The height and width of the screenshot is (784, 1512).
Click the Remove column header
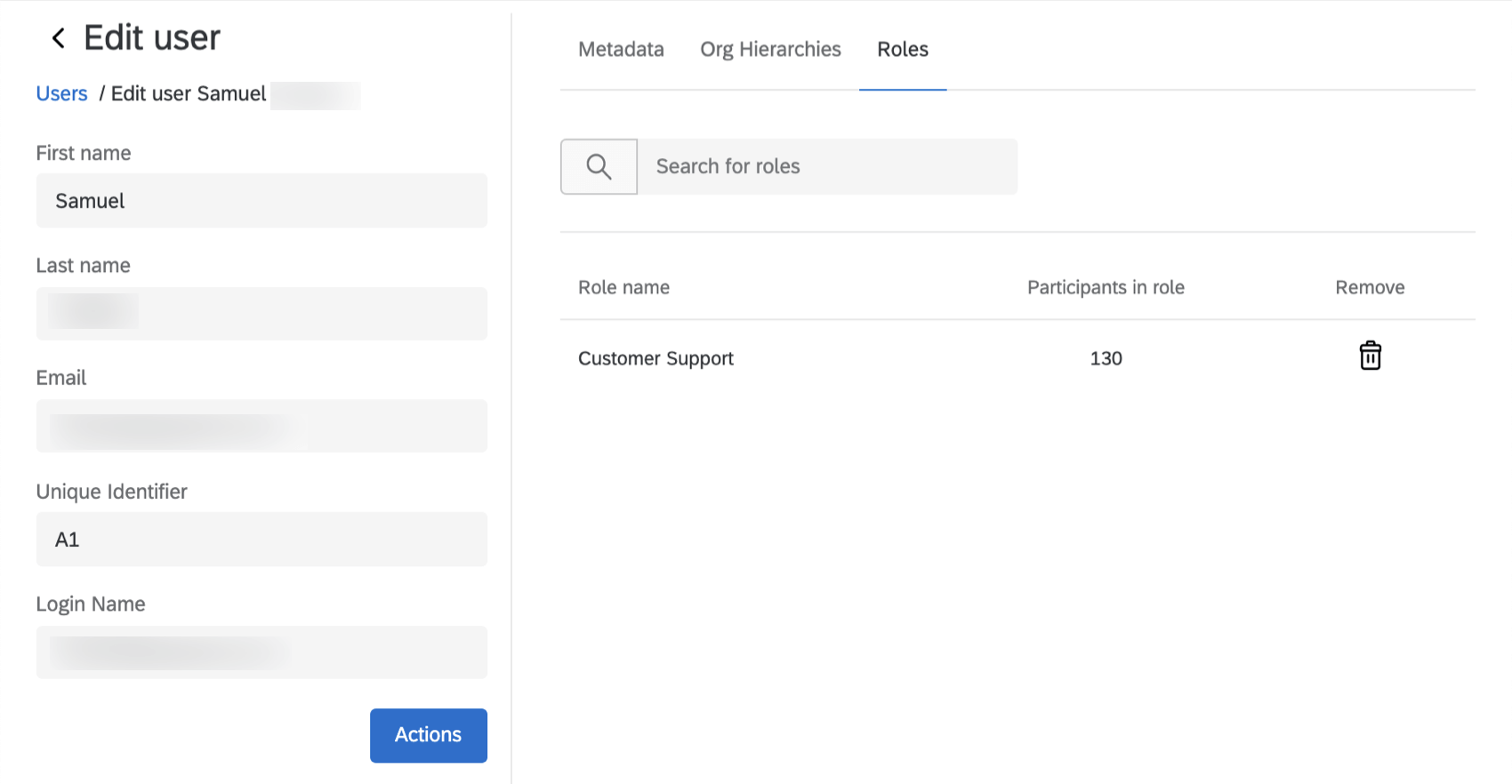(x=1370, y=288)
